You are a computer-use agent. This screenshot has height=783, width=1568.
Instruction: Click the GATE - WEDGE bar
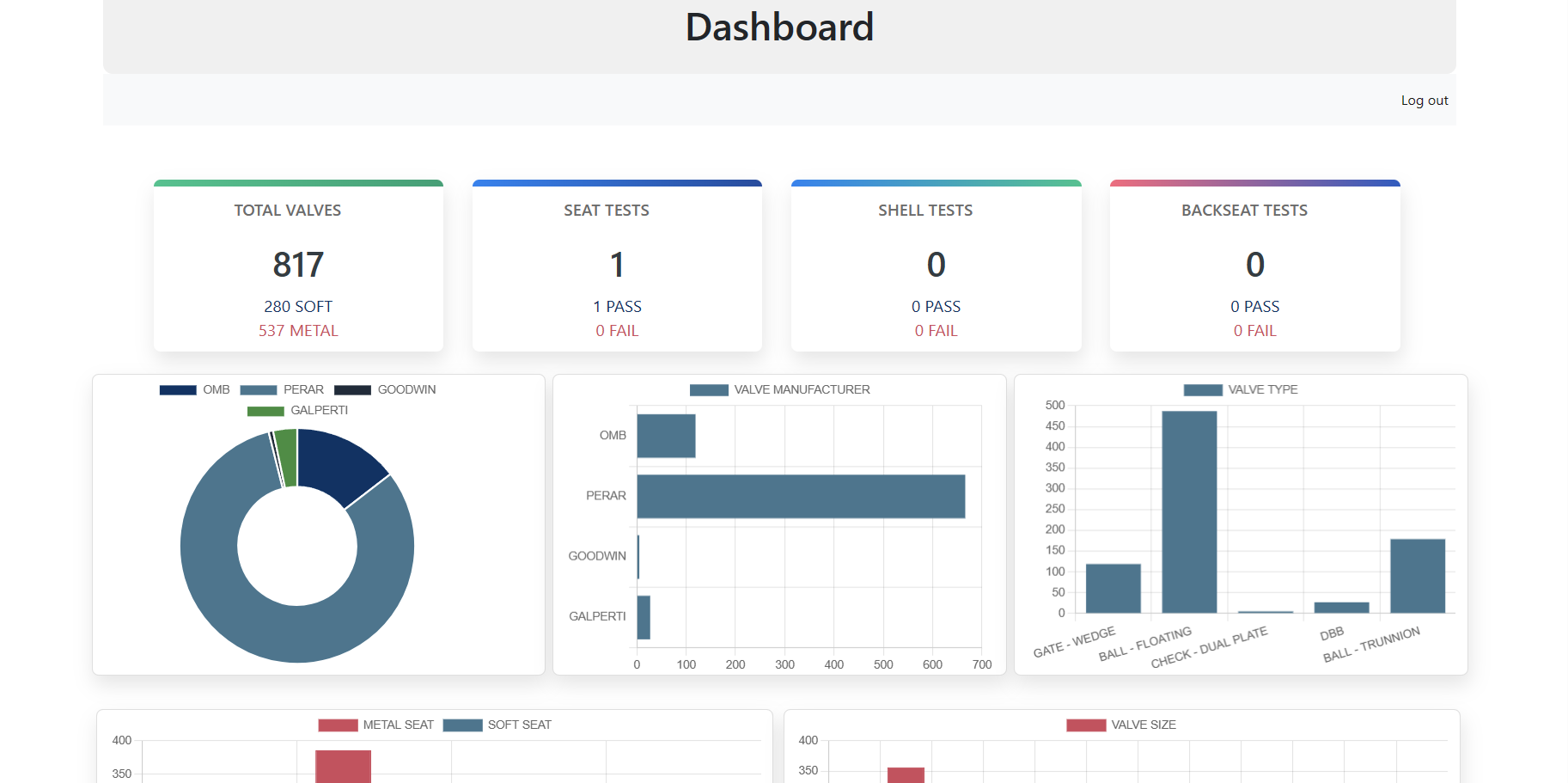click(x=1113, y=589)
